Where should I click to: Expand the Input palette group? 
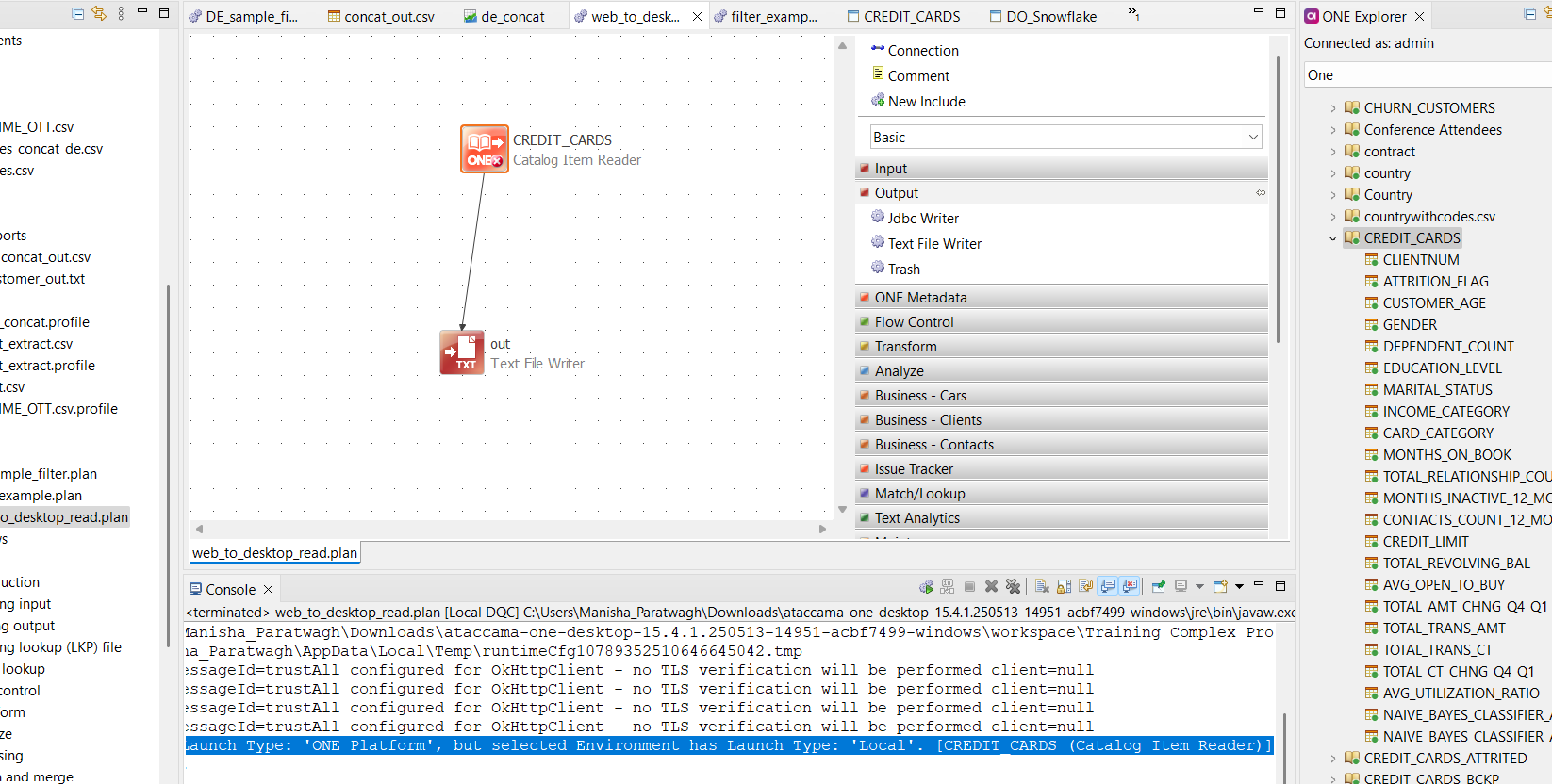(x=1062, y=168)
